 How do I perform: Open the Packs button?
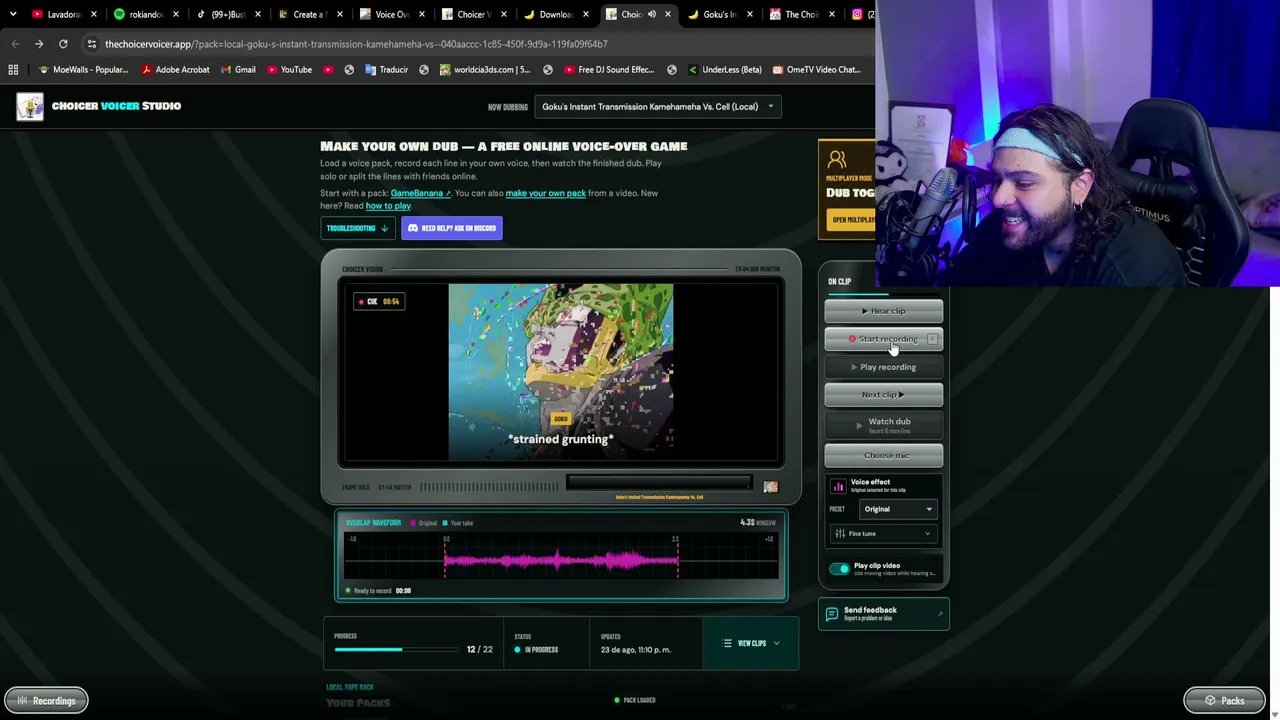pos(1225,701)
